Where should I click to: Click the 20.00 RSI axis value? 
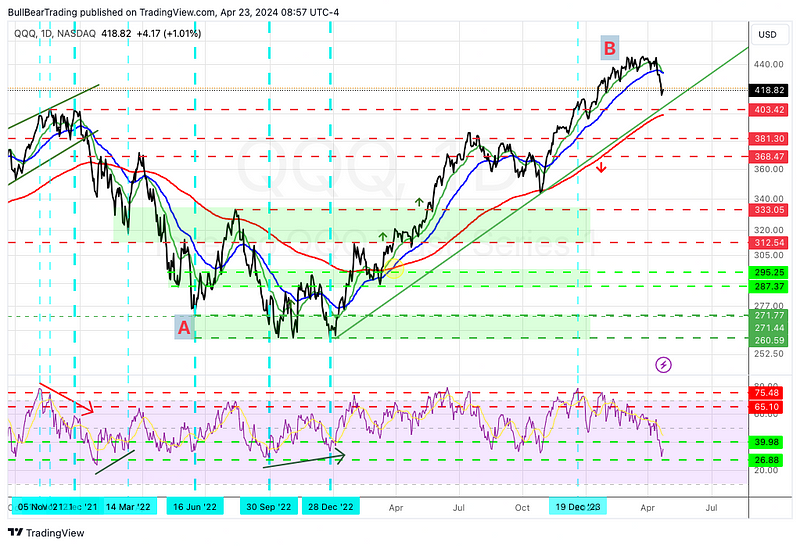[x=766, y=470]
